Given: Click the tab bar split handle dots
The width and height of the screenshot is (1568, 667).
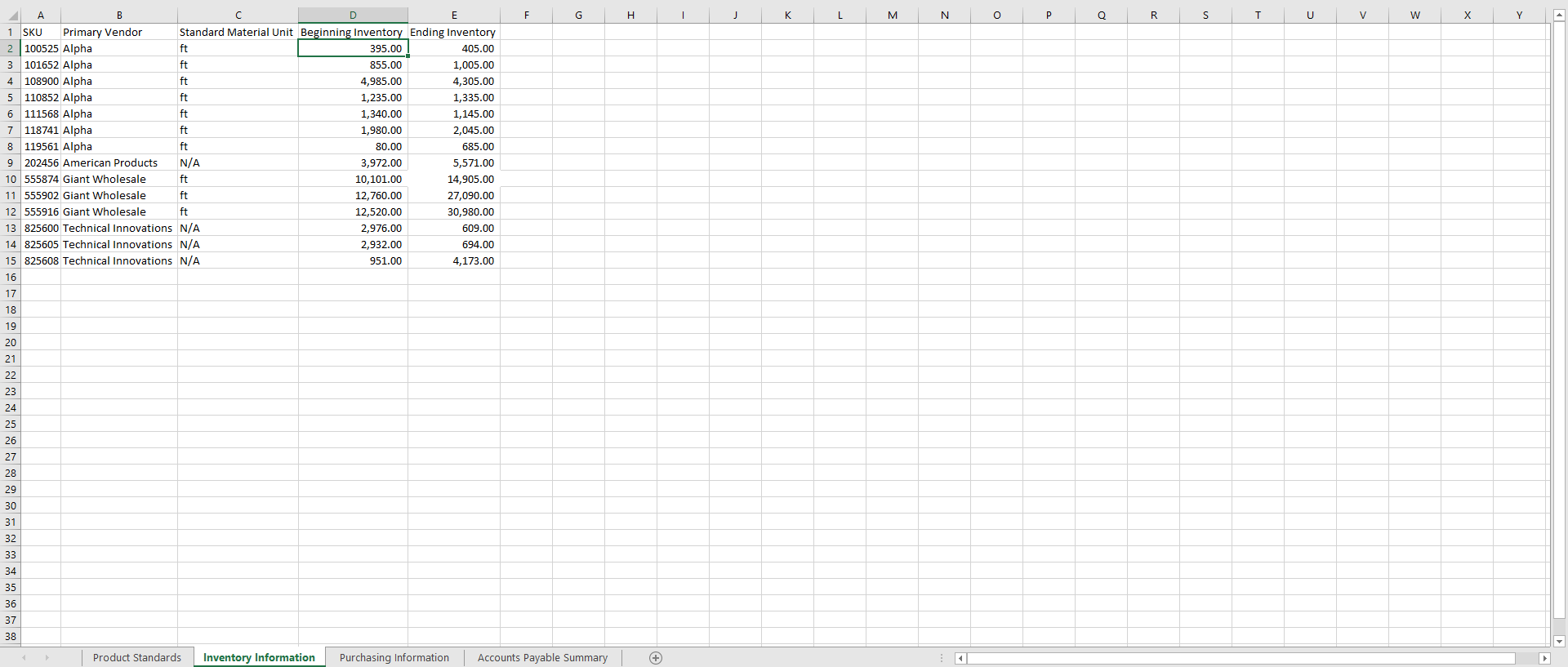Looking at the screenshot, I should pyautogui.click(x=942, y=658).
